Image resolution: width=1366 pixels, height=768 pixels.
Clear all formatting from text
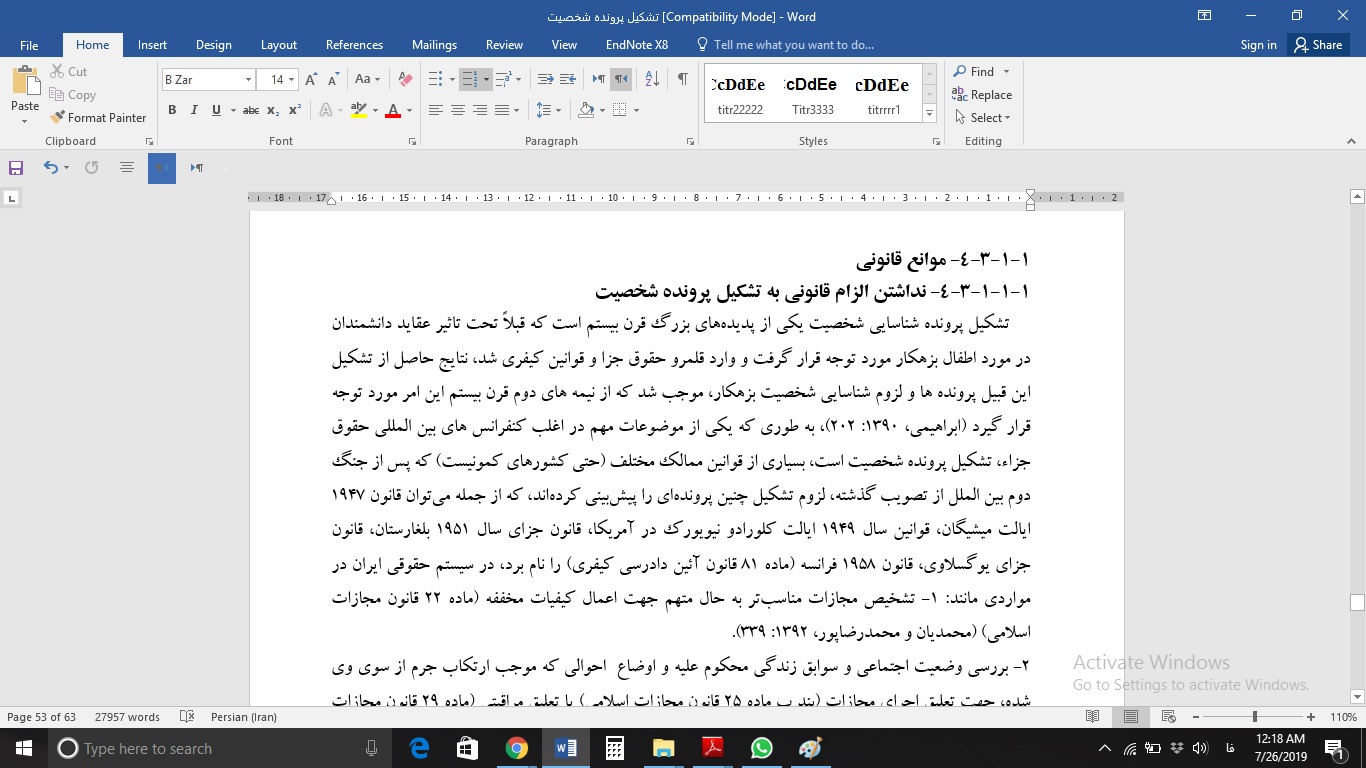(x=404, y=79)
